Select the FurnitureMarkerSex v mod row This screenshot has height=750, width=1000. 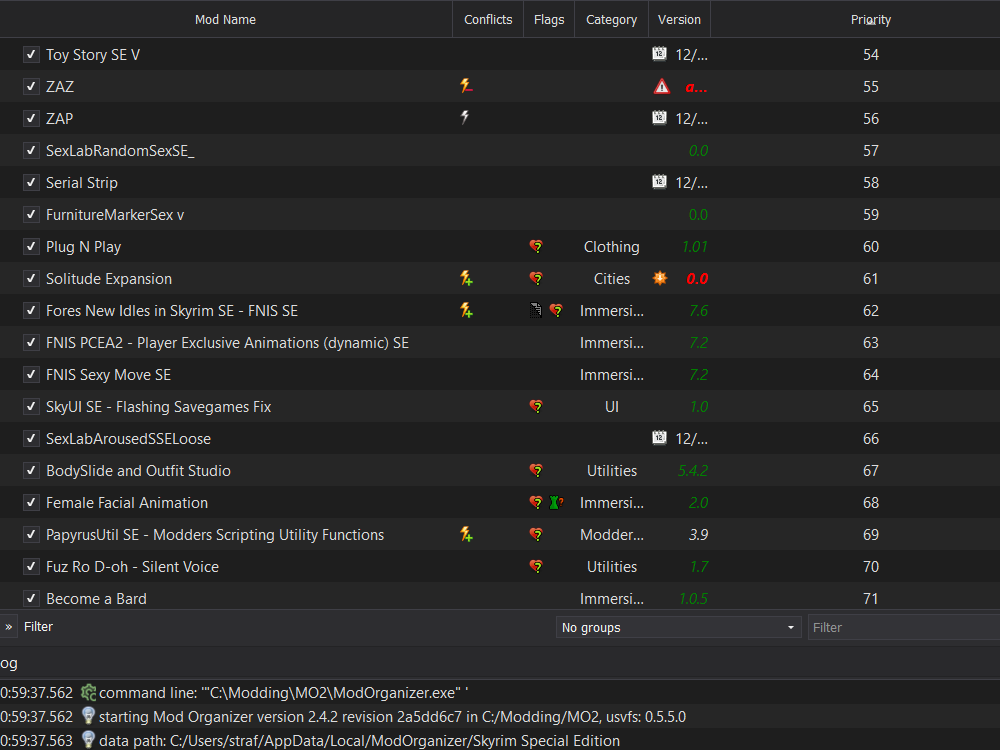point(500,214)
